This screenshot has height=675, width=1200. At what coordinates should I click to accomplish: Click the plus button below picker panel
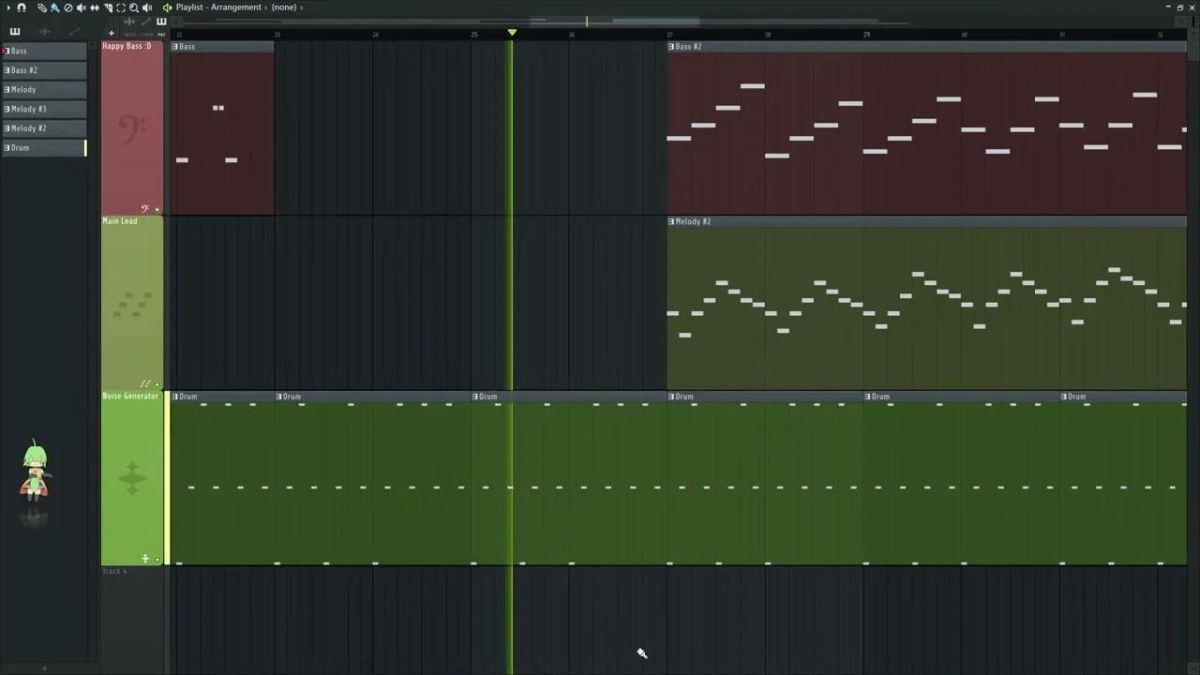pos(44,668)
